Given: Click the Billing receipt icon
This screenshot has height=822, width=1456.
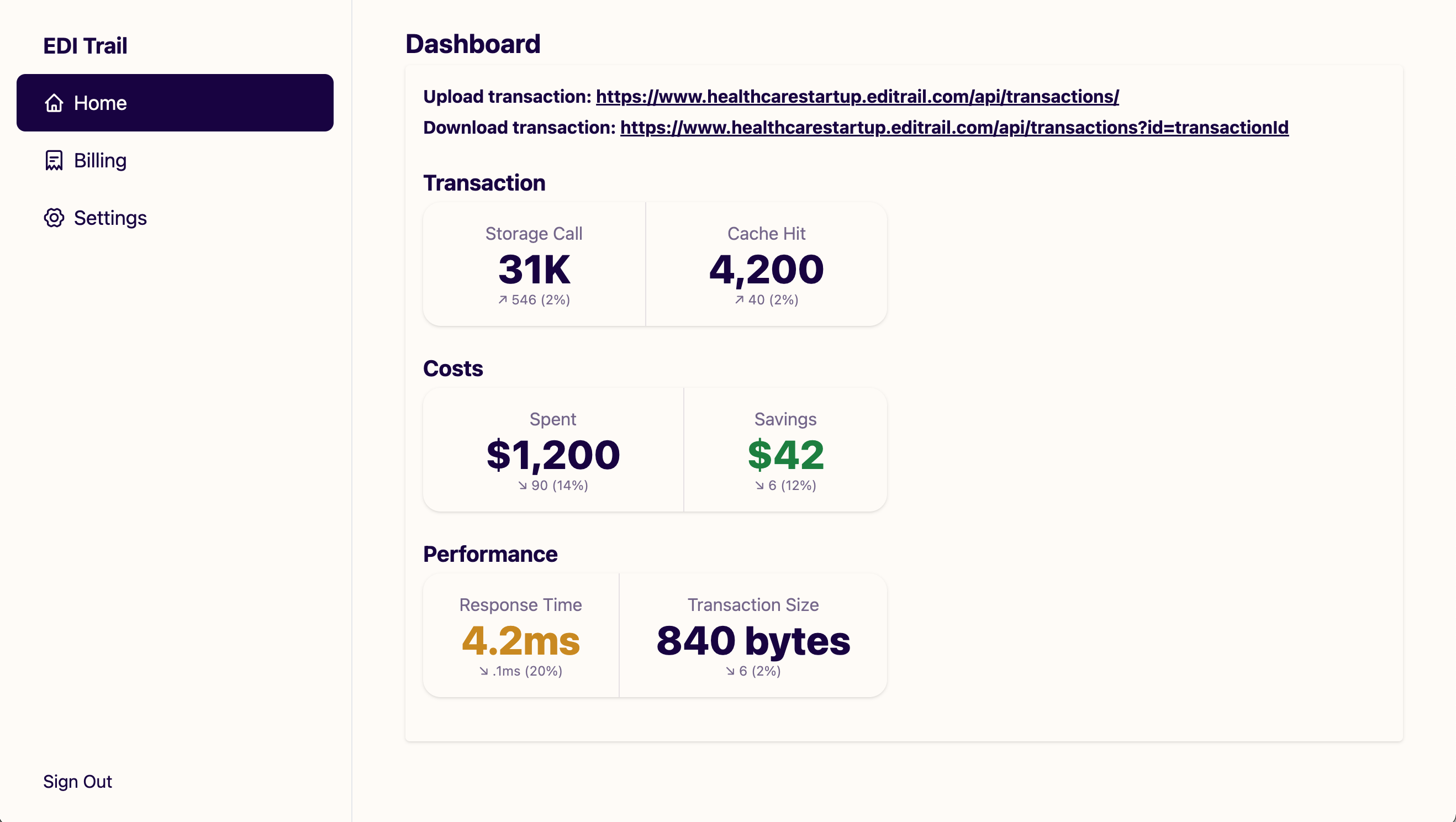Looking at the screenshot, I should [x=54, y=161].
